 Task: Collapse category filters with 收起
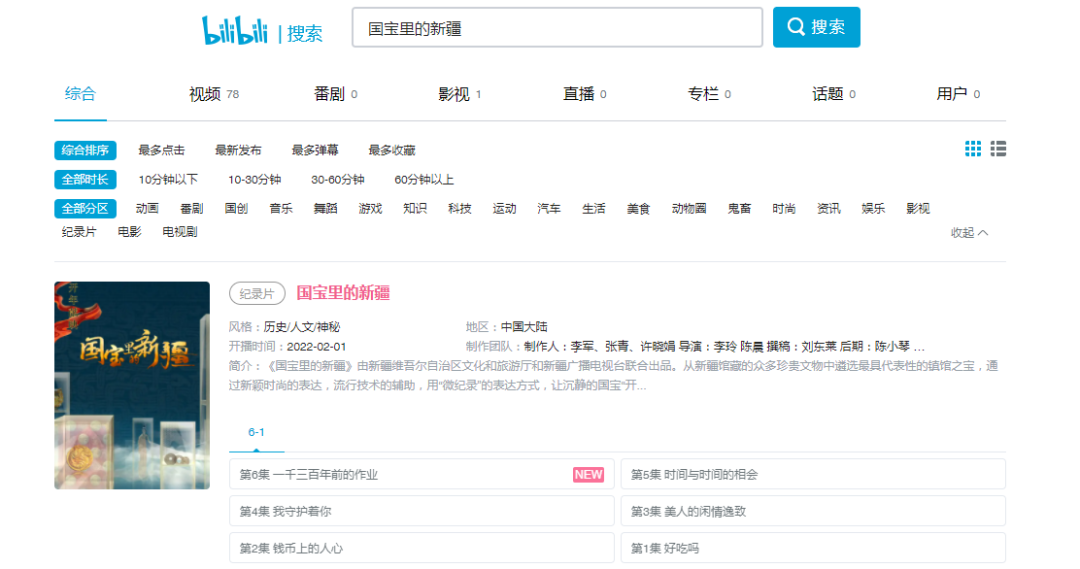[969, 232]
